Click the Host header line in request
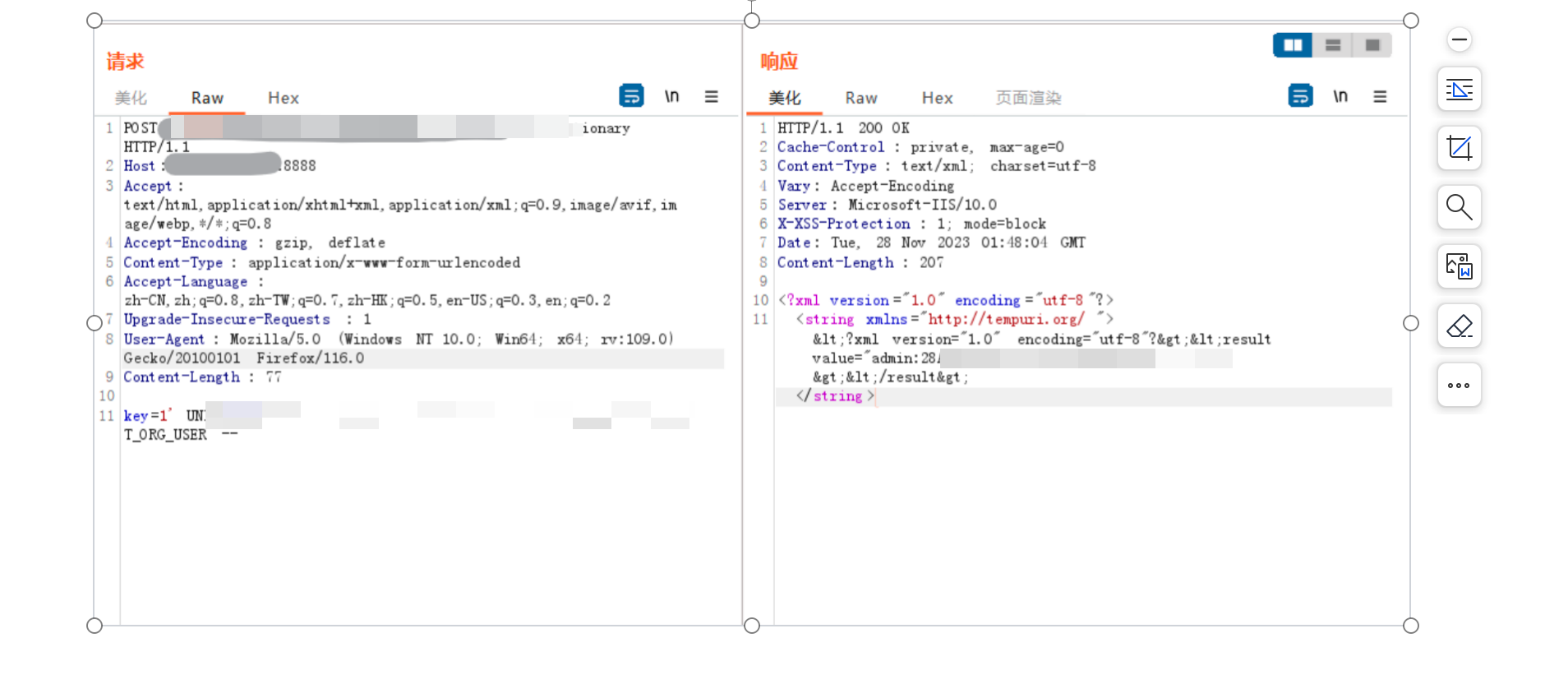1568x684 pixels. (x=220, y=165)
